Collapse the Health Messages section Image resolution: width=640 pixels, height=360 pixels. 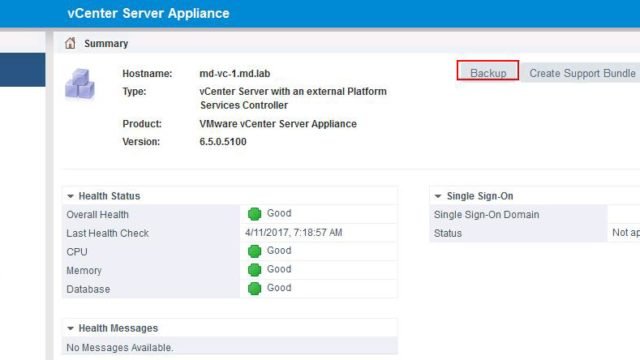[70, 329]
